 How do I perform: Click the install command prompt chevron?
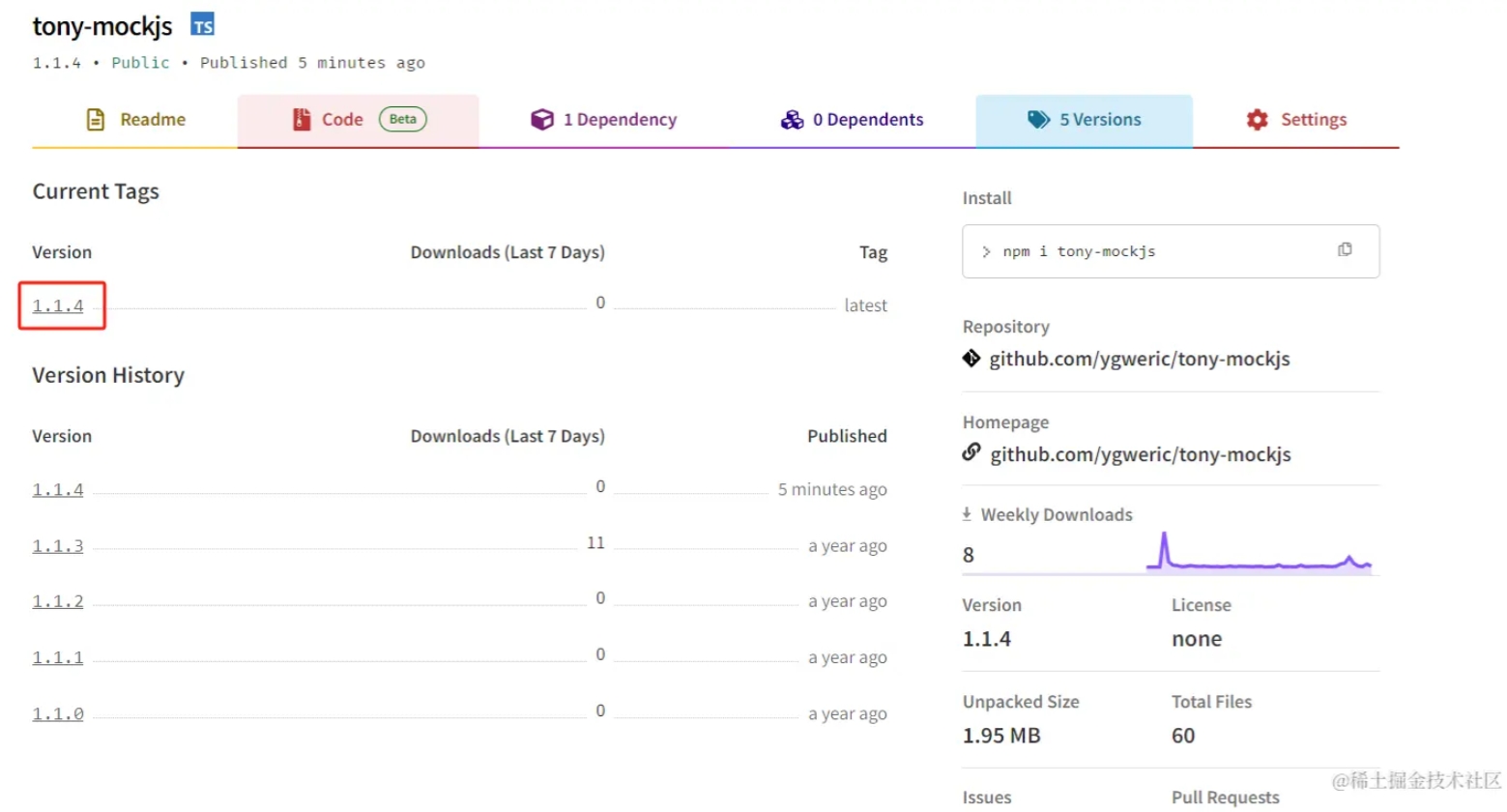[986, 251]
